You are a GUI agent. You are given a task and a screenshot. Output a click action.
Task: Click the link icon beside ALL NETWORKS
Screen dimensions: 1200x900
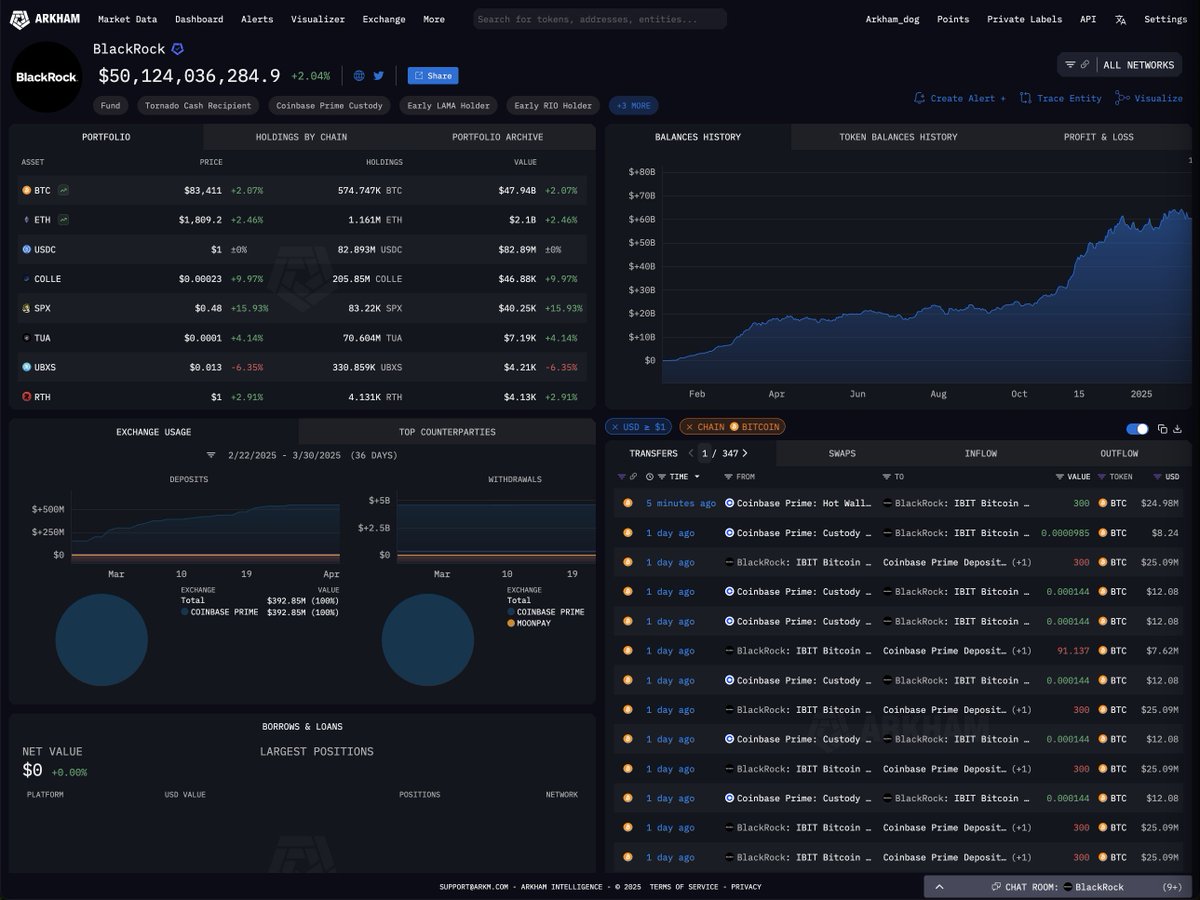click(1085, 64)
